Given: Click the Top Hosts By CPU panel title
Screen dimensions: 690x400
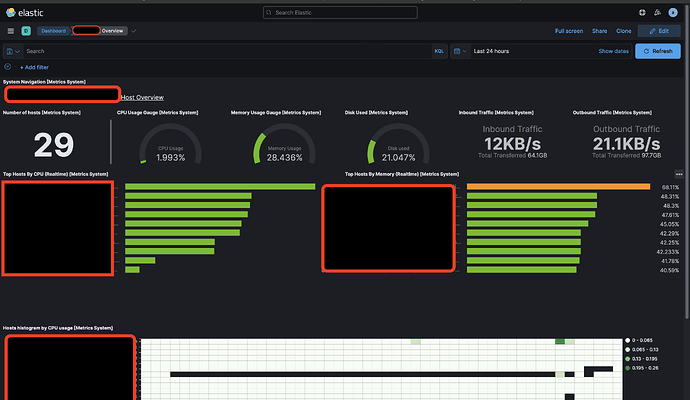Looking at the screenshot, I should [55, 174].
